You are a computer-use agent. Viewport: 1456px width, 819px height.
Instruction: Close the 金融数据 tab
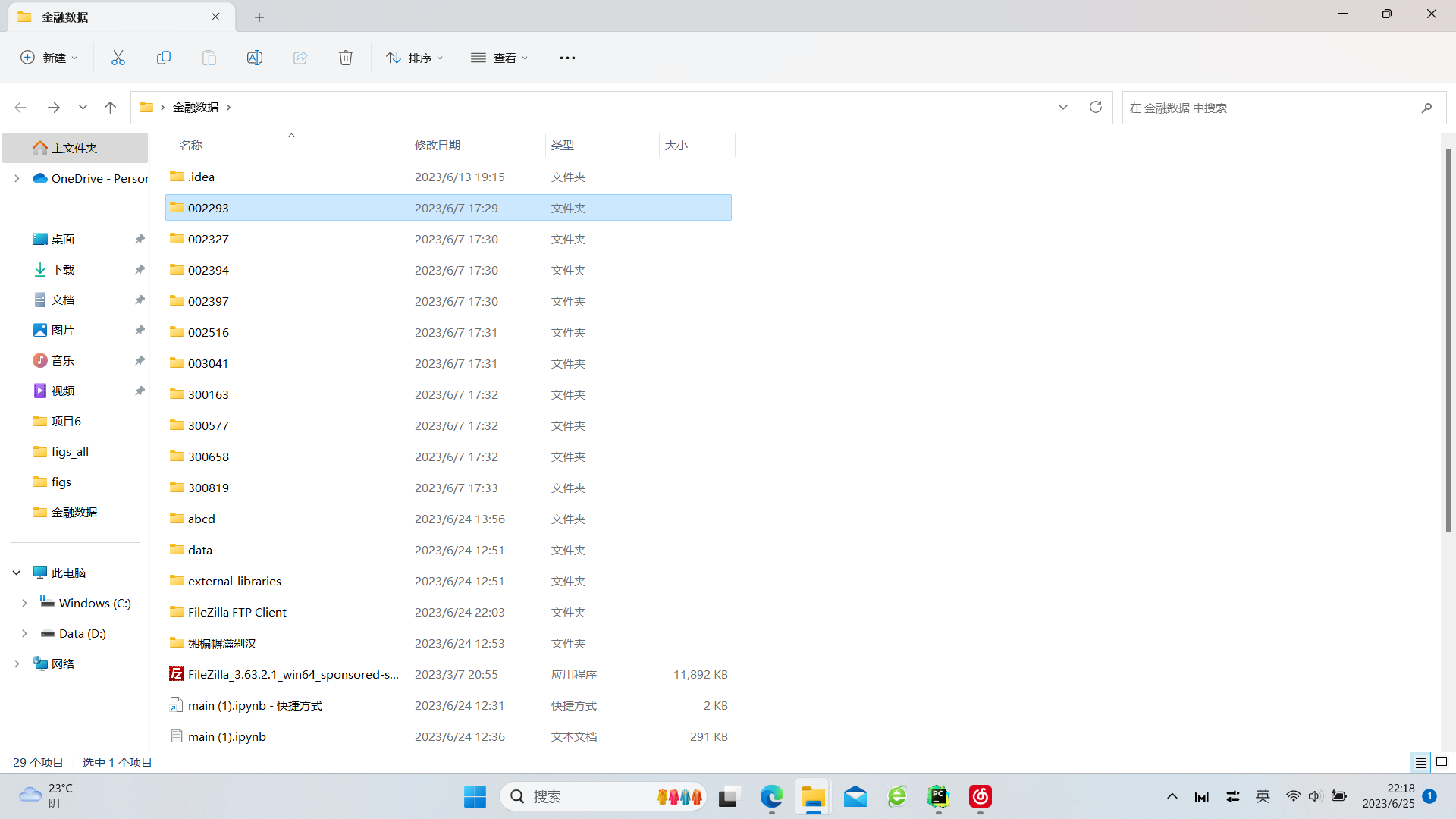[215, 17]
